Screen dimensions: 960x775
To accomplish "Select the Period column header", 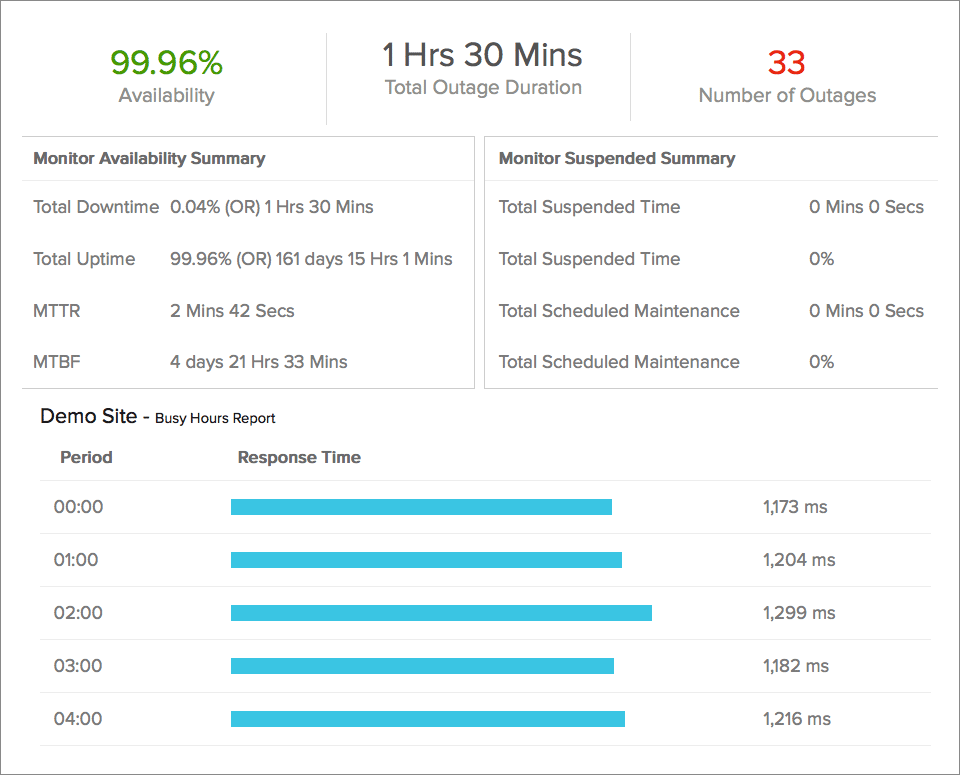I will (x=86, y=457).
